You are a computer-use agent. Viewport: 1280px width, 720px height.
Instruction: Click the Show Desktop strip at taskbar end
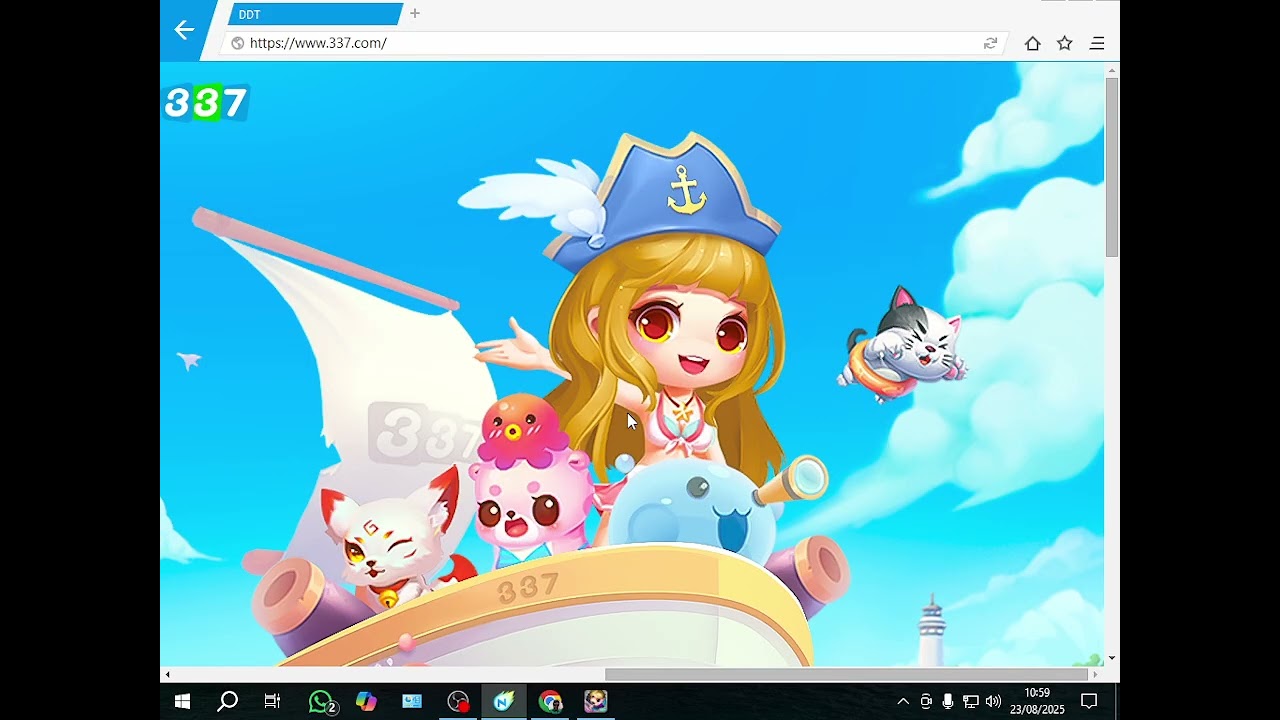pos(1117,702)
